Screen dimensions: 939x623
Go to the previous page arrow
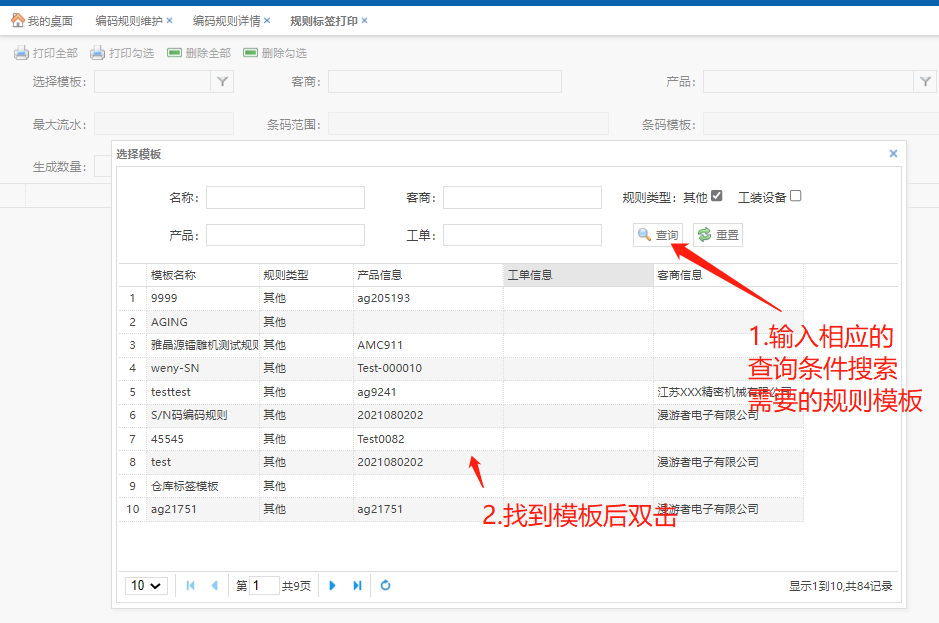coord(214,586)
